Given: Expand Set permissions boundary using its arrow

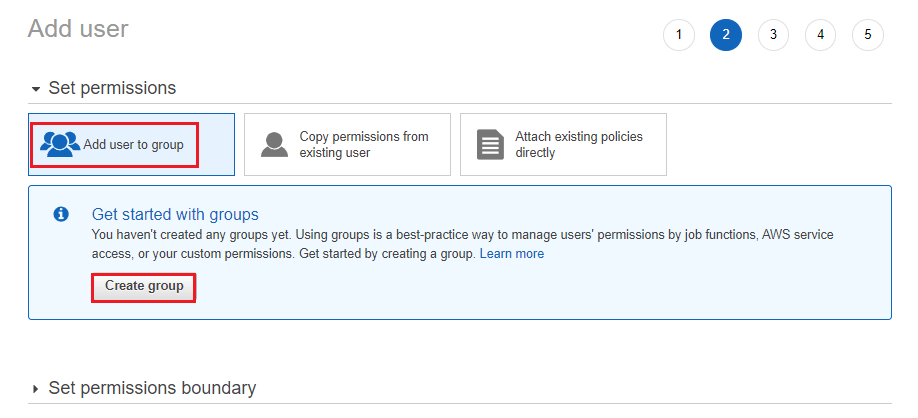Looking at the screenshot, I should click(x=36, y=389).
